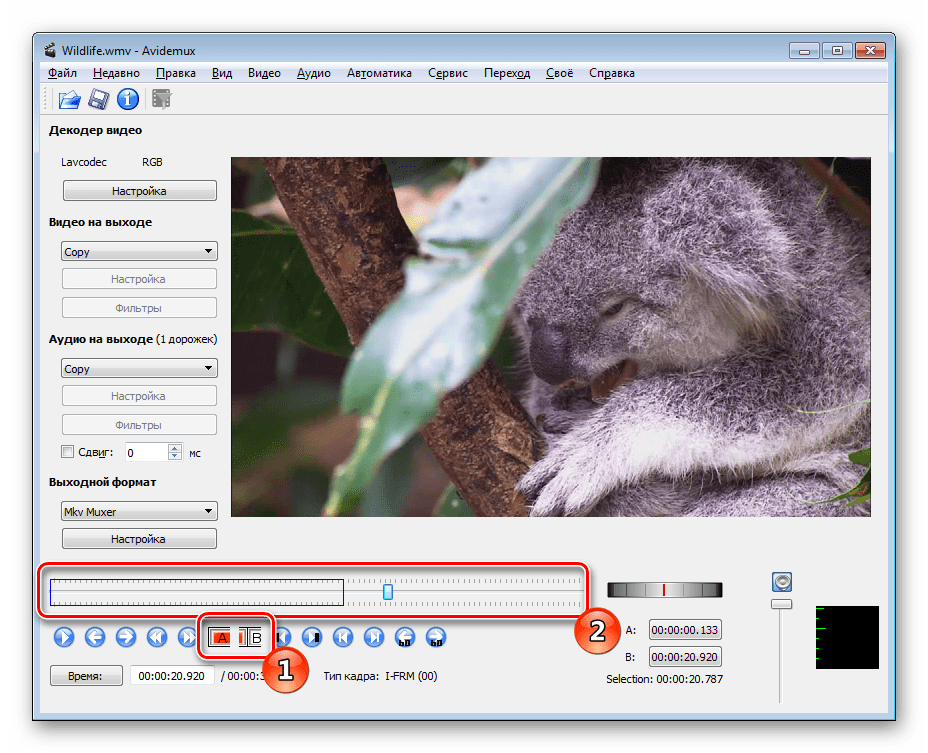
Task: Click Фильтры under Аудио на выходе
Action: (x=140, y=425)
